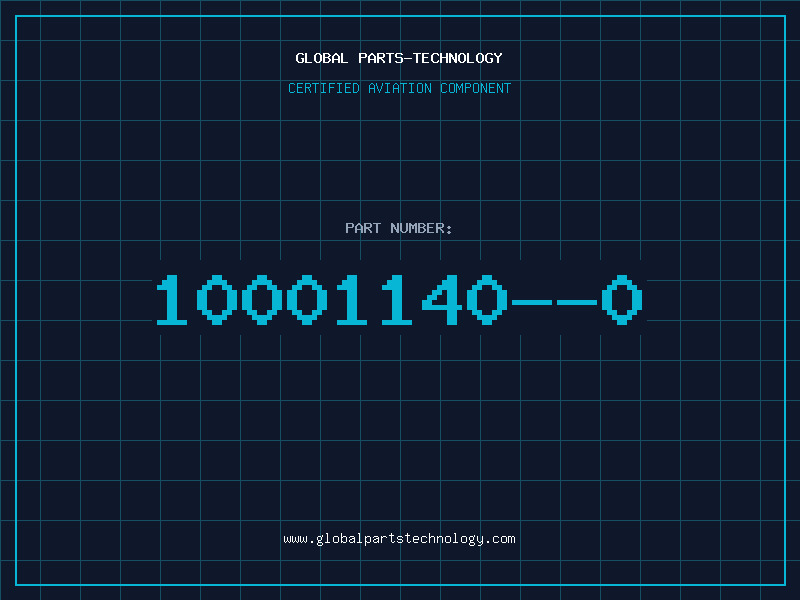Click the GLOBAL PARTS-TECHNOLOGY heading

[399, 58]
